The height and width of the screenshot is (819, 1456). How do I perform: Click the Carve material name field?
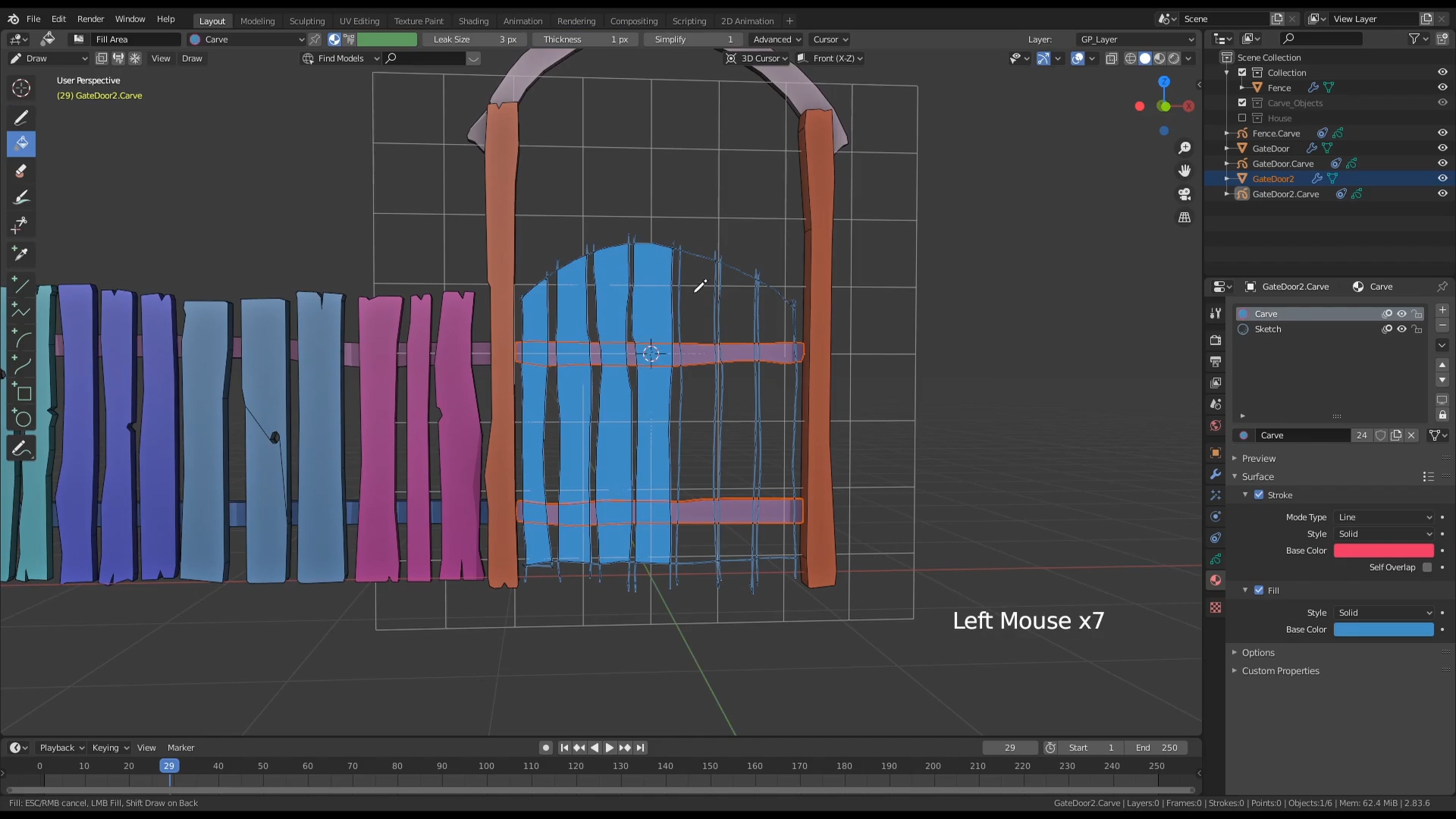point(1303,435)
